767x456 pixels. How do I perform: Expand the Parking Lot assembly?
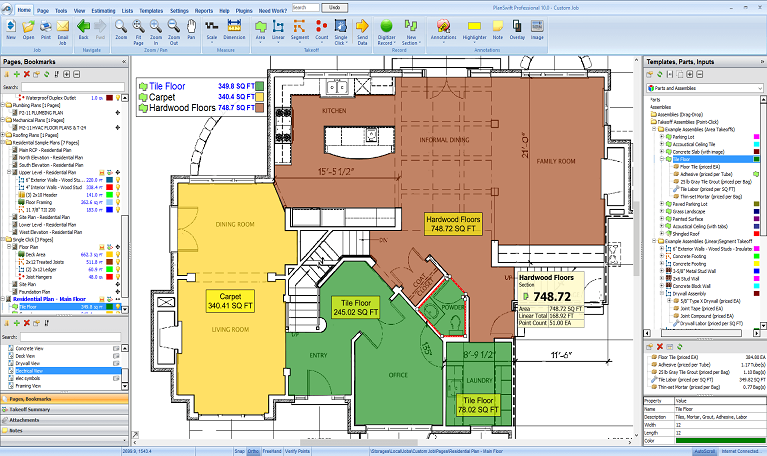(x=662, y=137)
